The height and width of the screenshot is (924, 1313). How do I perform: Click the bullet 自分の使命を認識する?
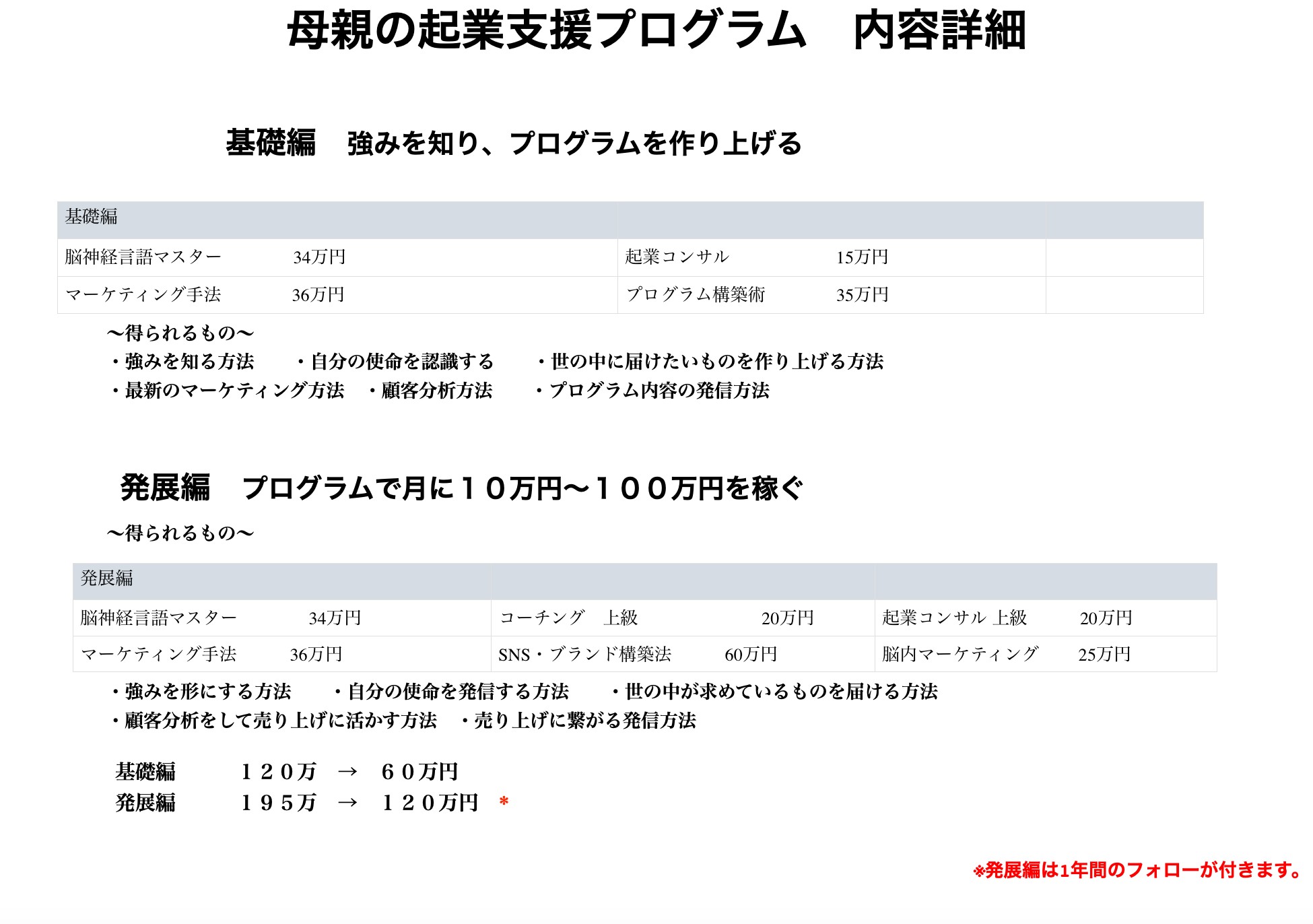click(x=395, y=362)
